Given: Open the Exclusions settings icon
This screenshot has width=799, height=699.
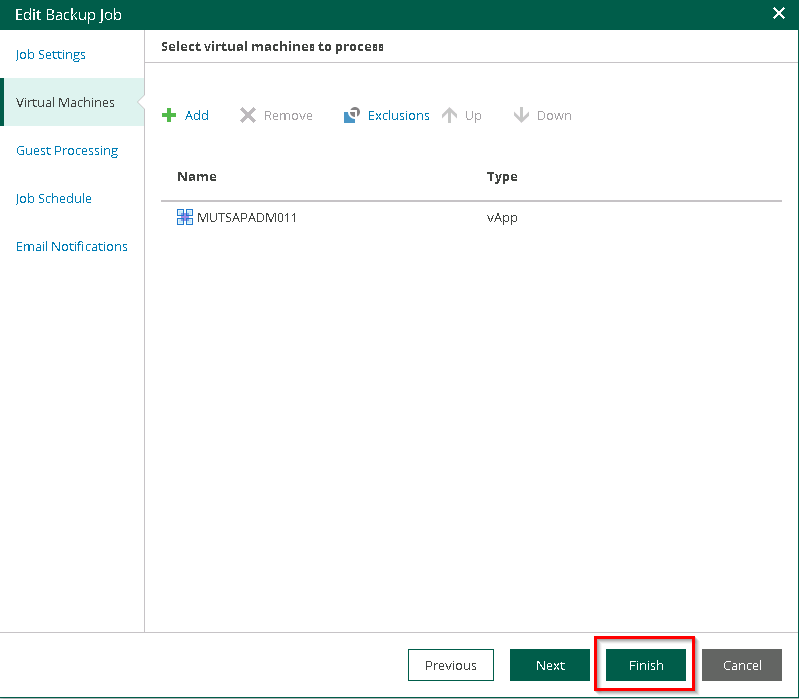Looking at the screenshot, I should (x=351, y=116).
